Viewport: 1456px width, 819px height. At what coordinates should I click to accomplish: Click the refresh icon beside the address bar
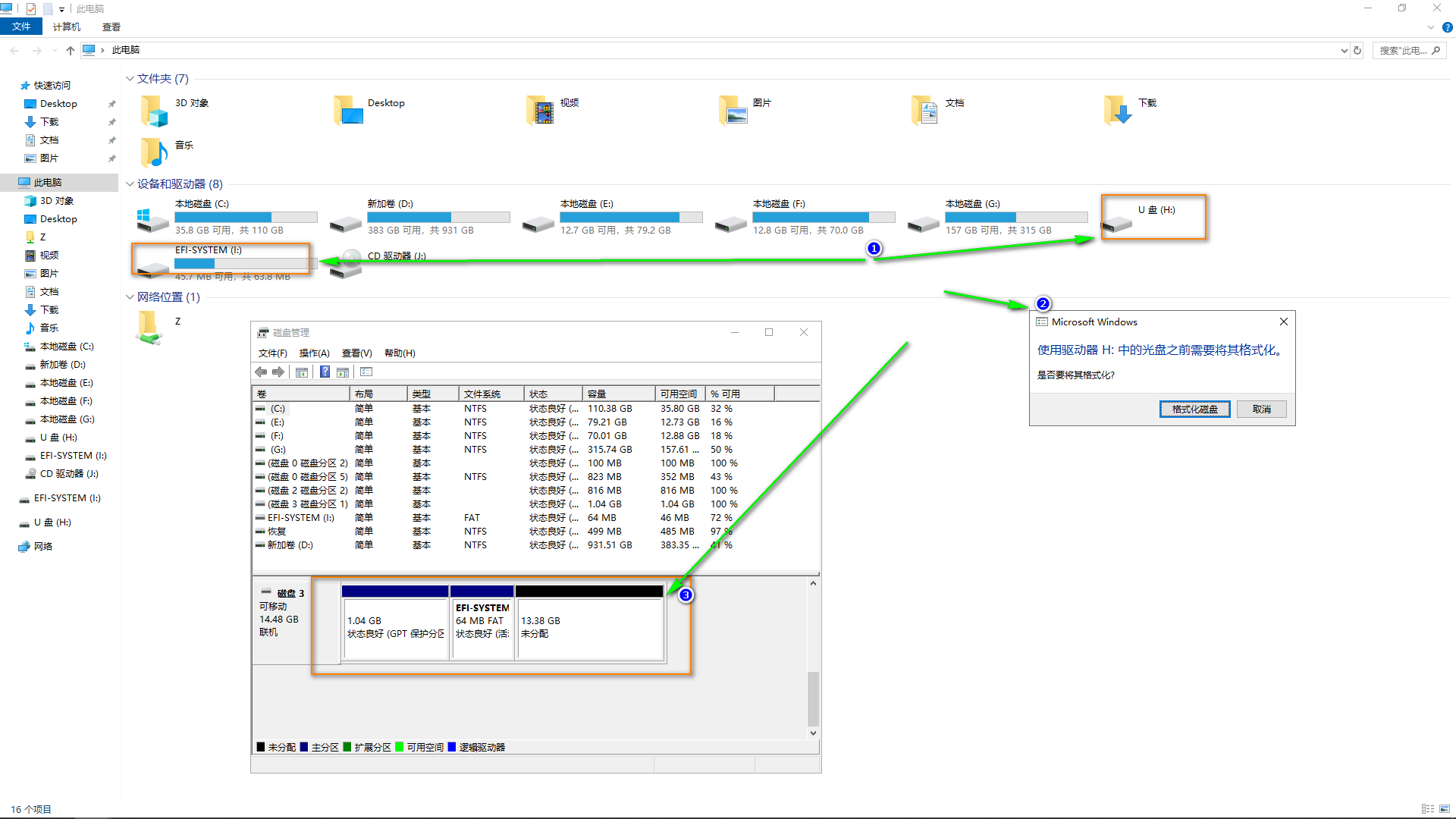point(1357,50)
